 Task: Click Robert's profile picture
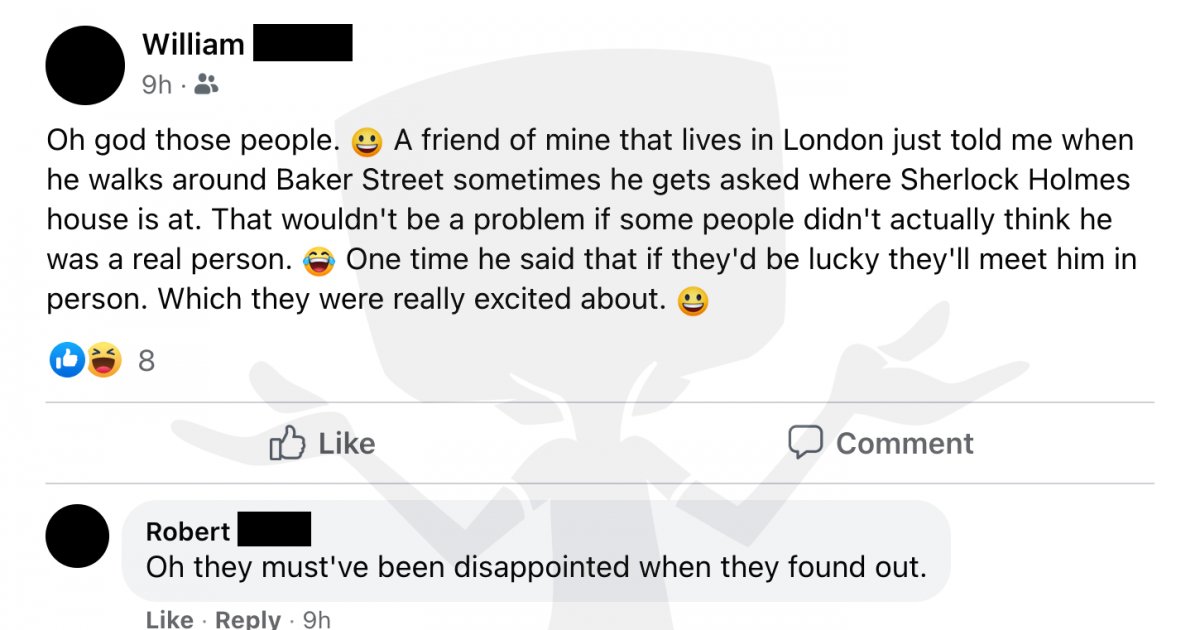(77, 536)
